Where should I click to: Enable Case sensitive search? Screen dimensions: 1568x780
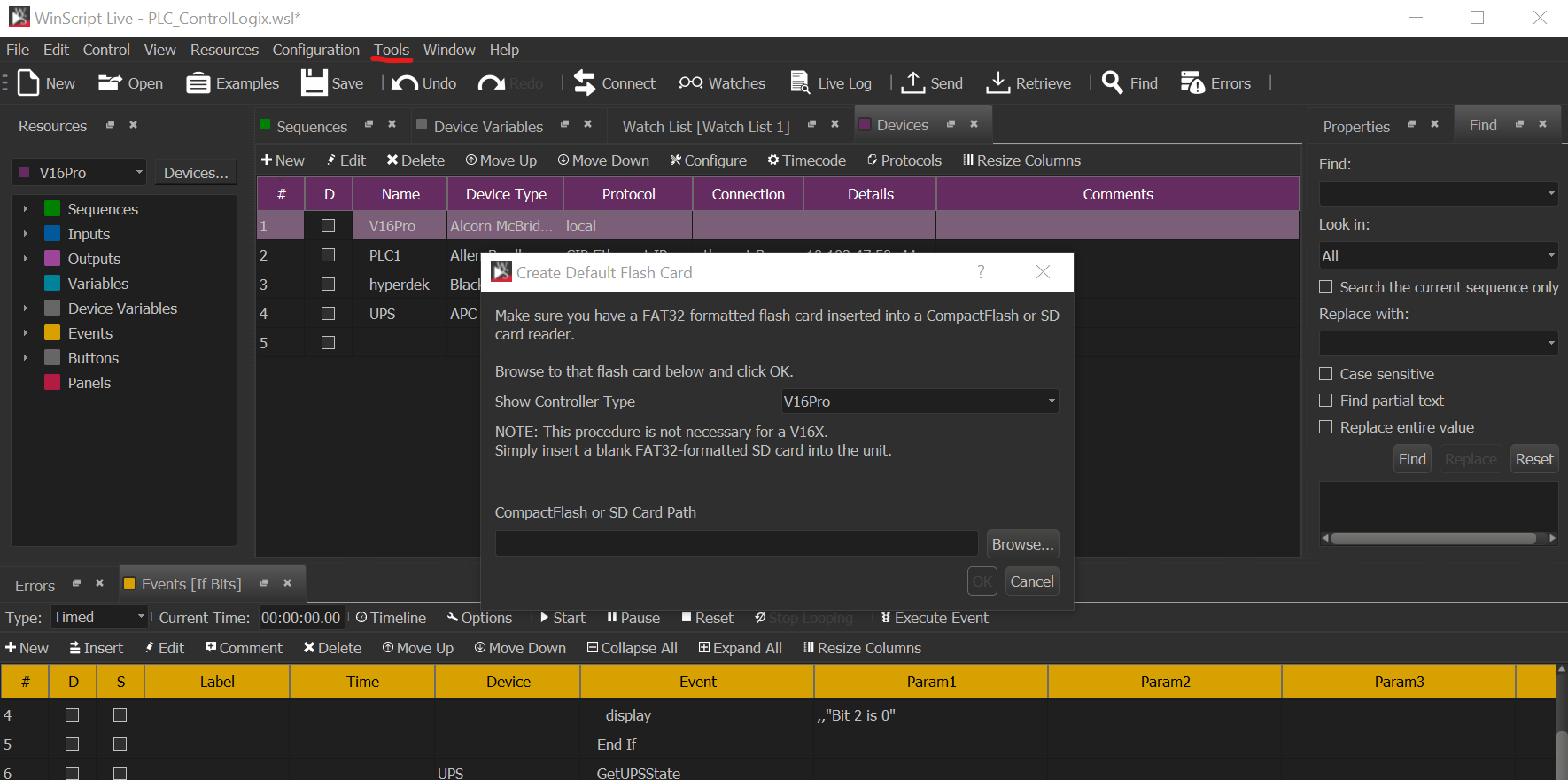tap(1325, 374)
